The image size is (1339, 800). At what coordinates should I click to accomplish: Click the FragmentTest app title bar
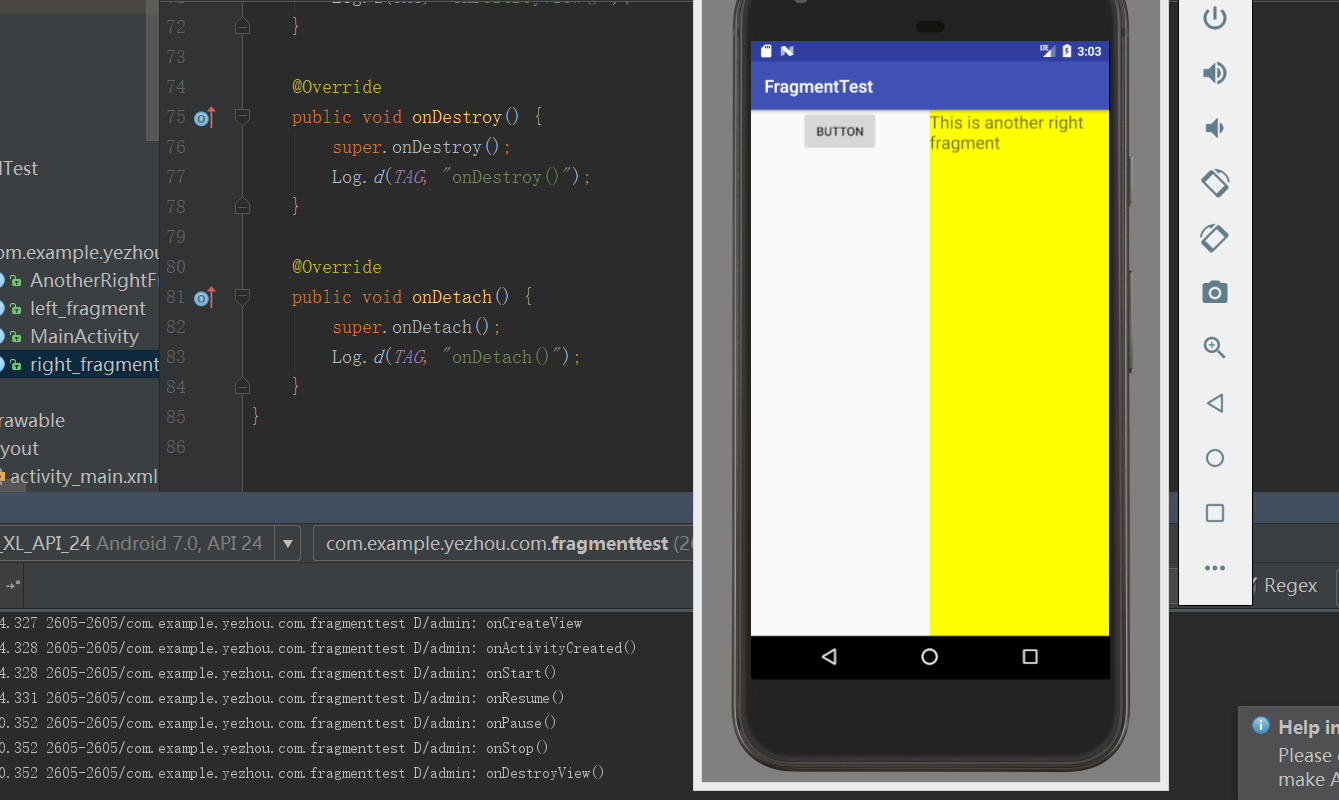(930, 87)
